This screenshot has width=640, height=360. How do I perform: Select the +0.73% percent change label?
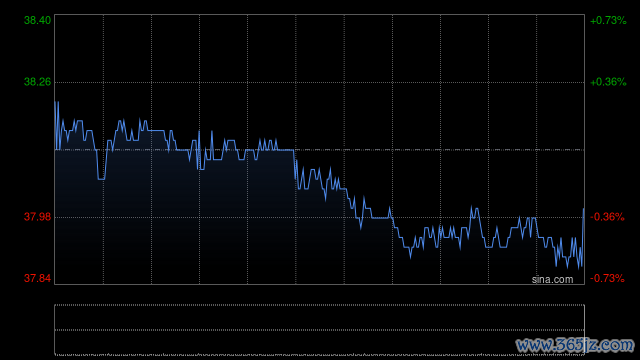[608, 20]
